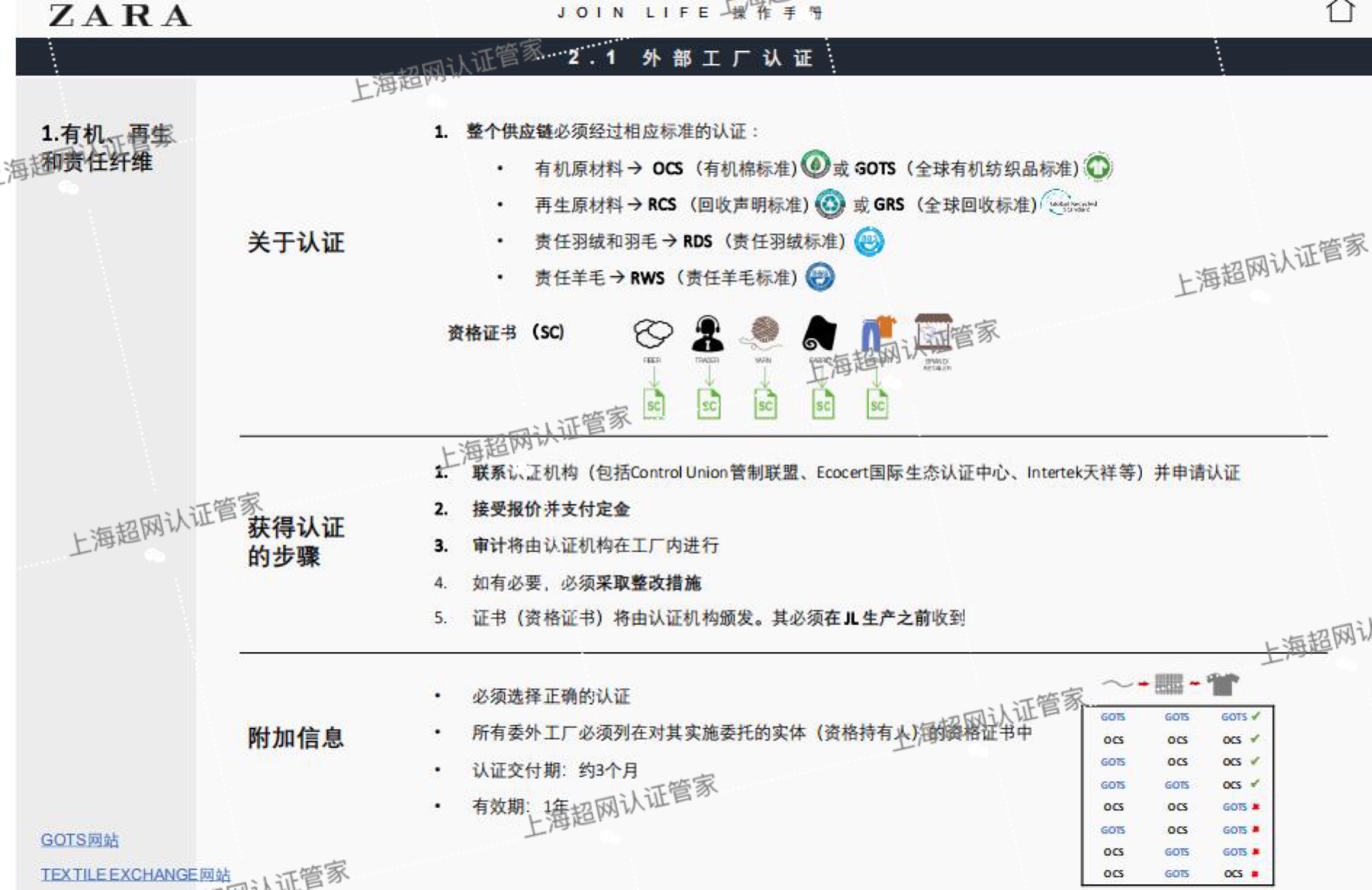The image size is (1372, 890).
Task: Click the 责任羽绒和羽毛 → RDS bullet text
Action: point(690,241)
